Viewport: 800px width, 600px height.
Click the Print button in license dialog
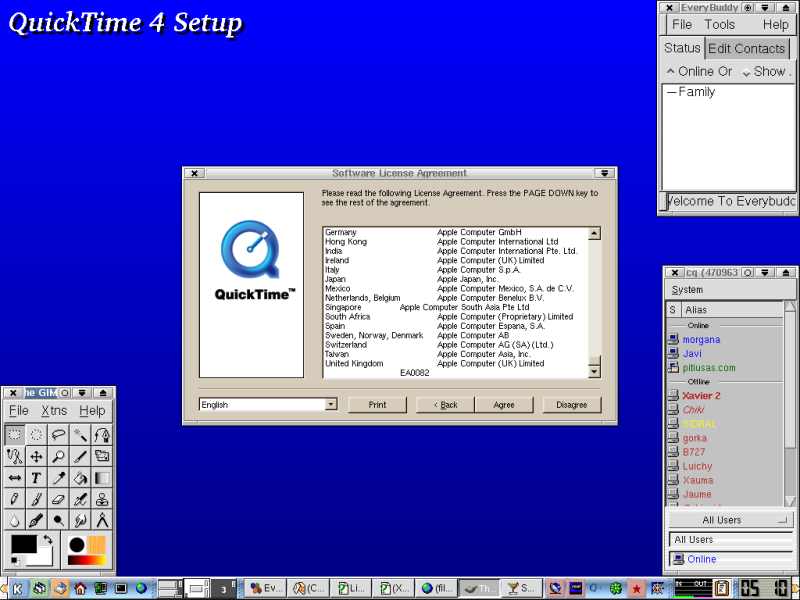[377, 405]
